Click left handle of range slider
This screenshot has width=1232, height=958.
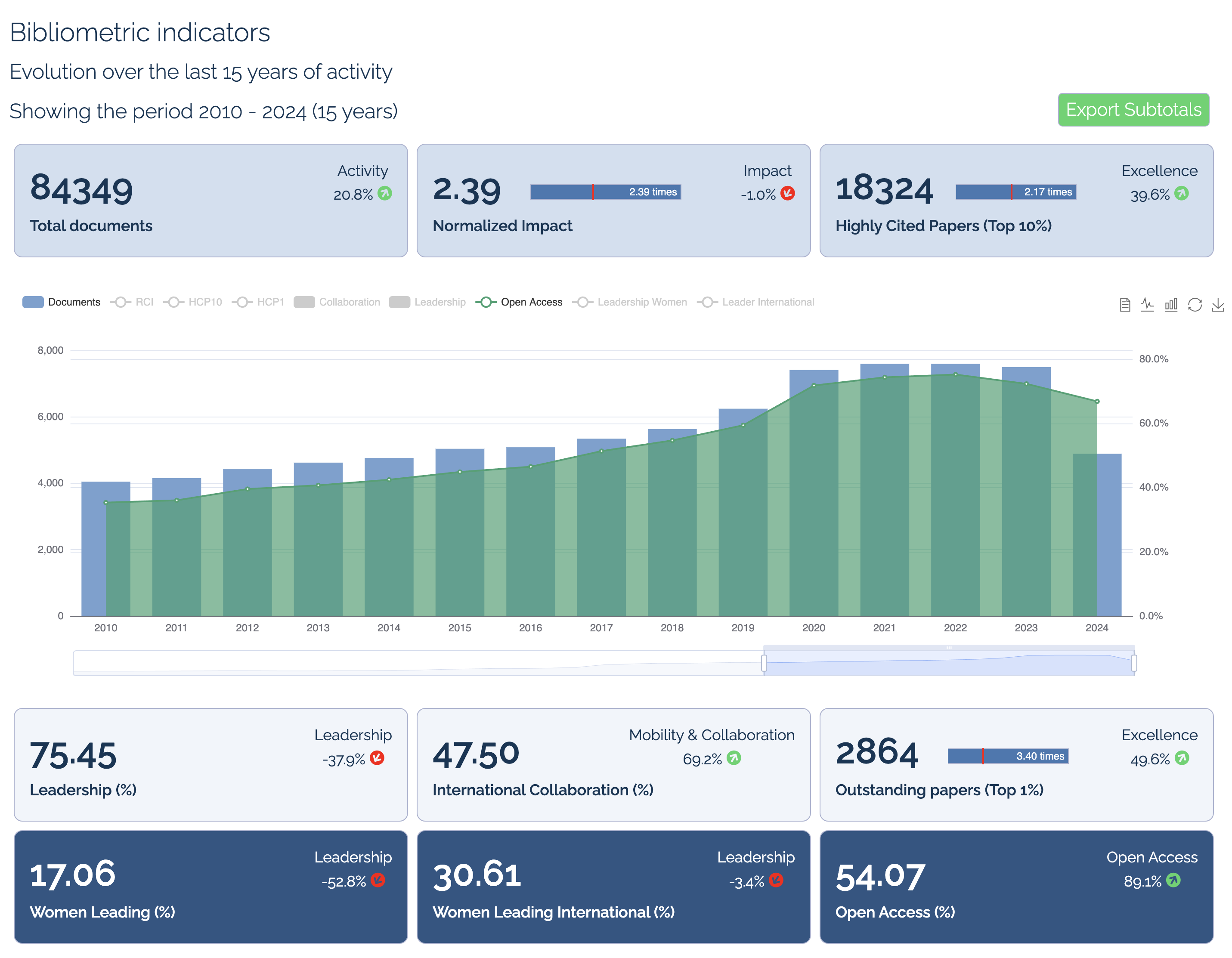click(764, 663)
